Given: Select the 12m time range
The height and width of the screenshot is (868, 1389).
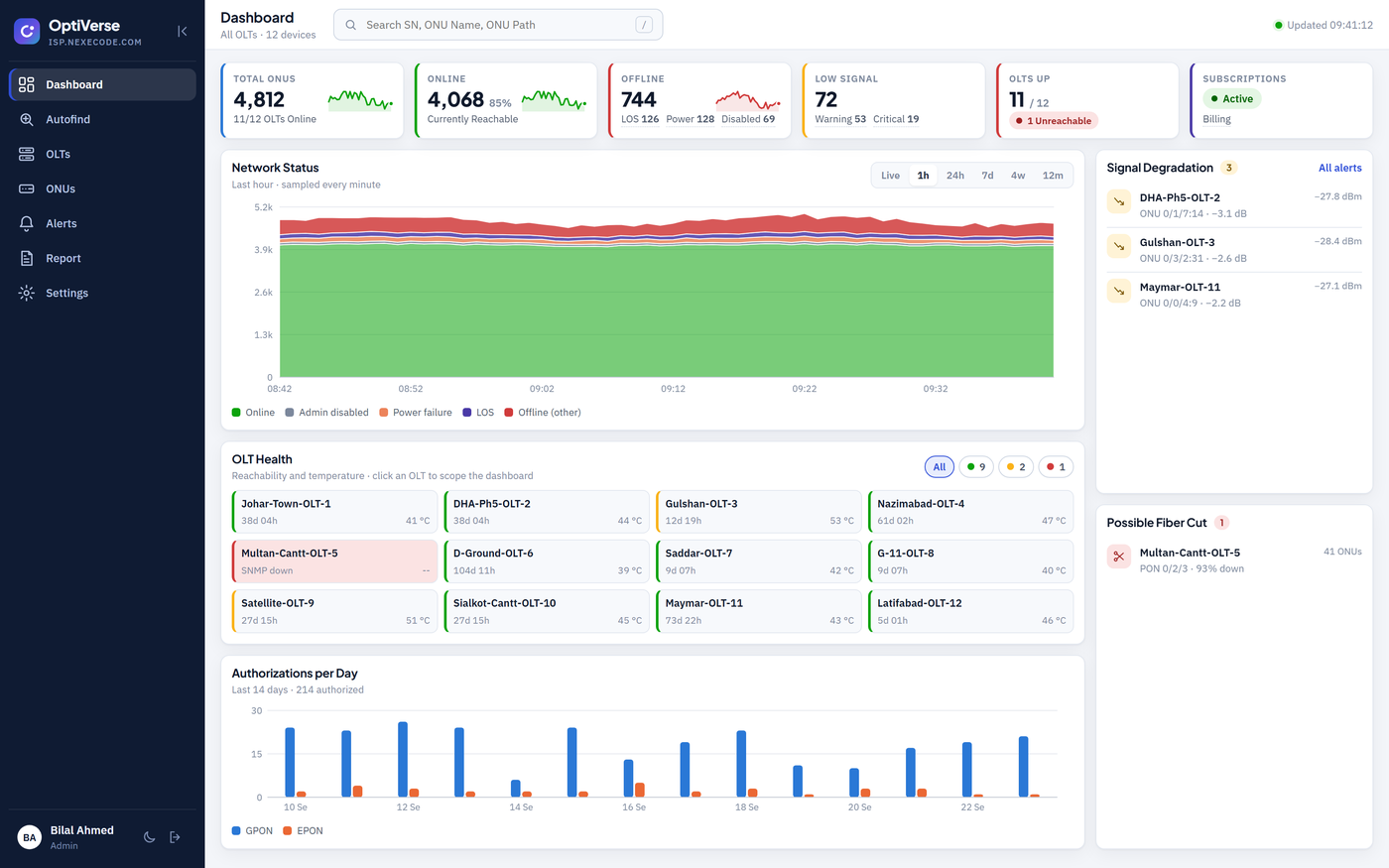Looking at the screenshot, I should point(1053,176).
